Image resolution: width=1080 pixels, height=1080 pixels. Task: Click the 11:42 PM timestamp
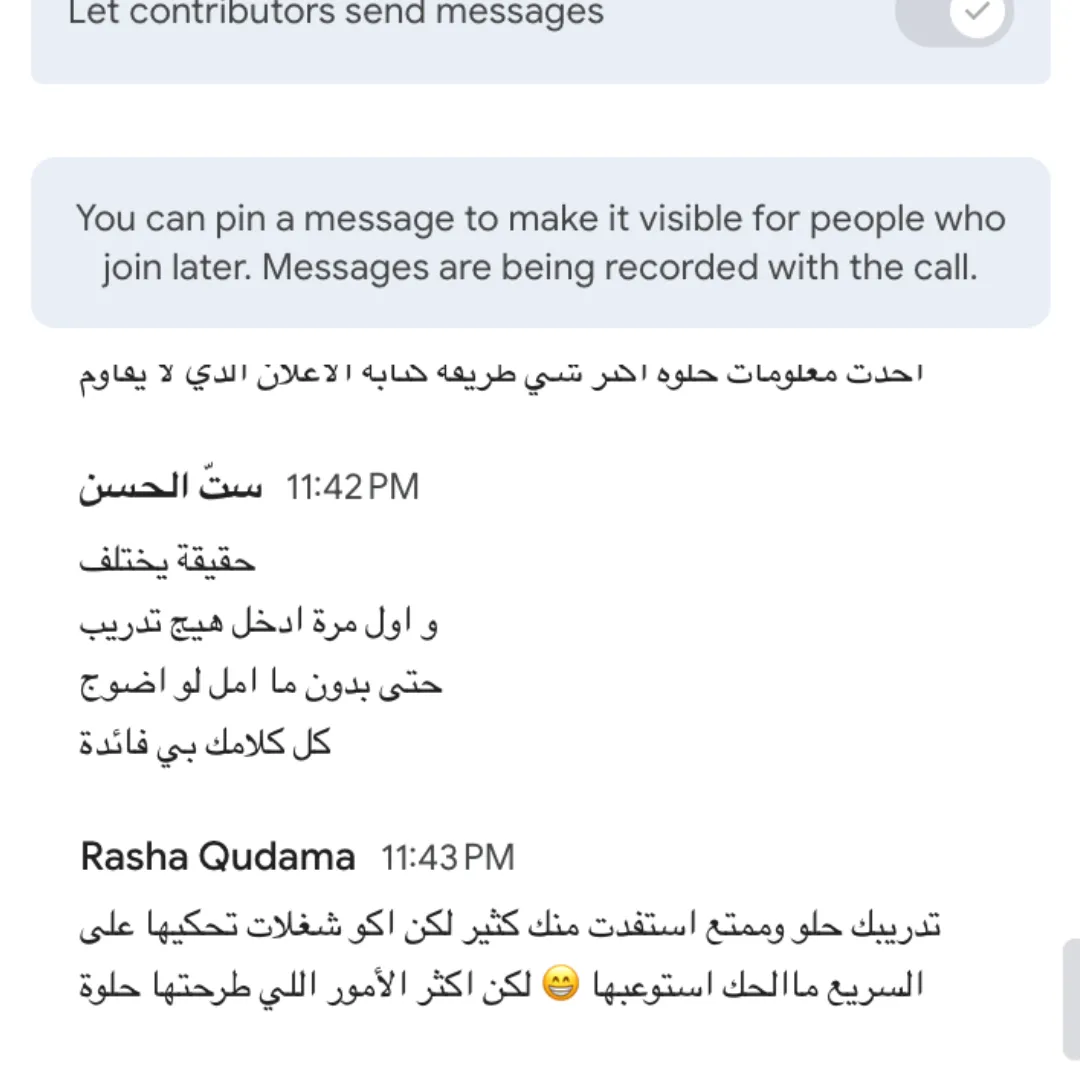(x=352, y=487)
